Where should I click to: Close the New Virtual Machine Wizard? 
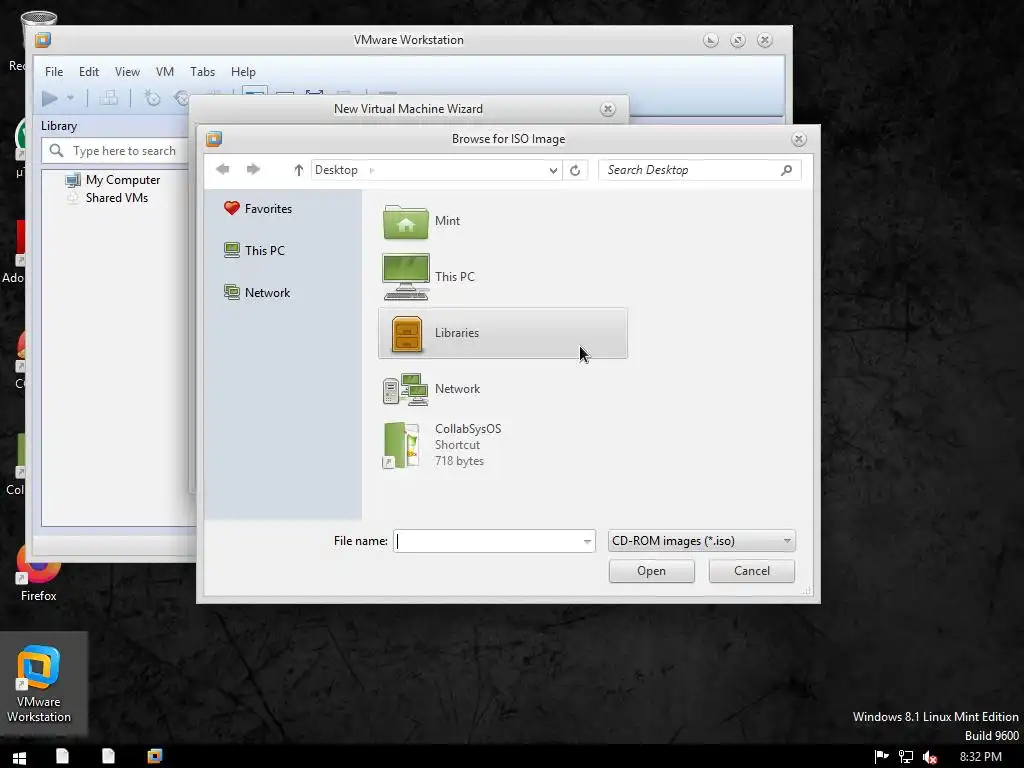coord(607,109)
